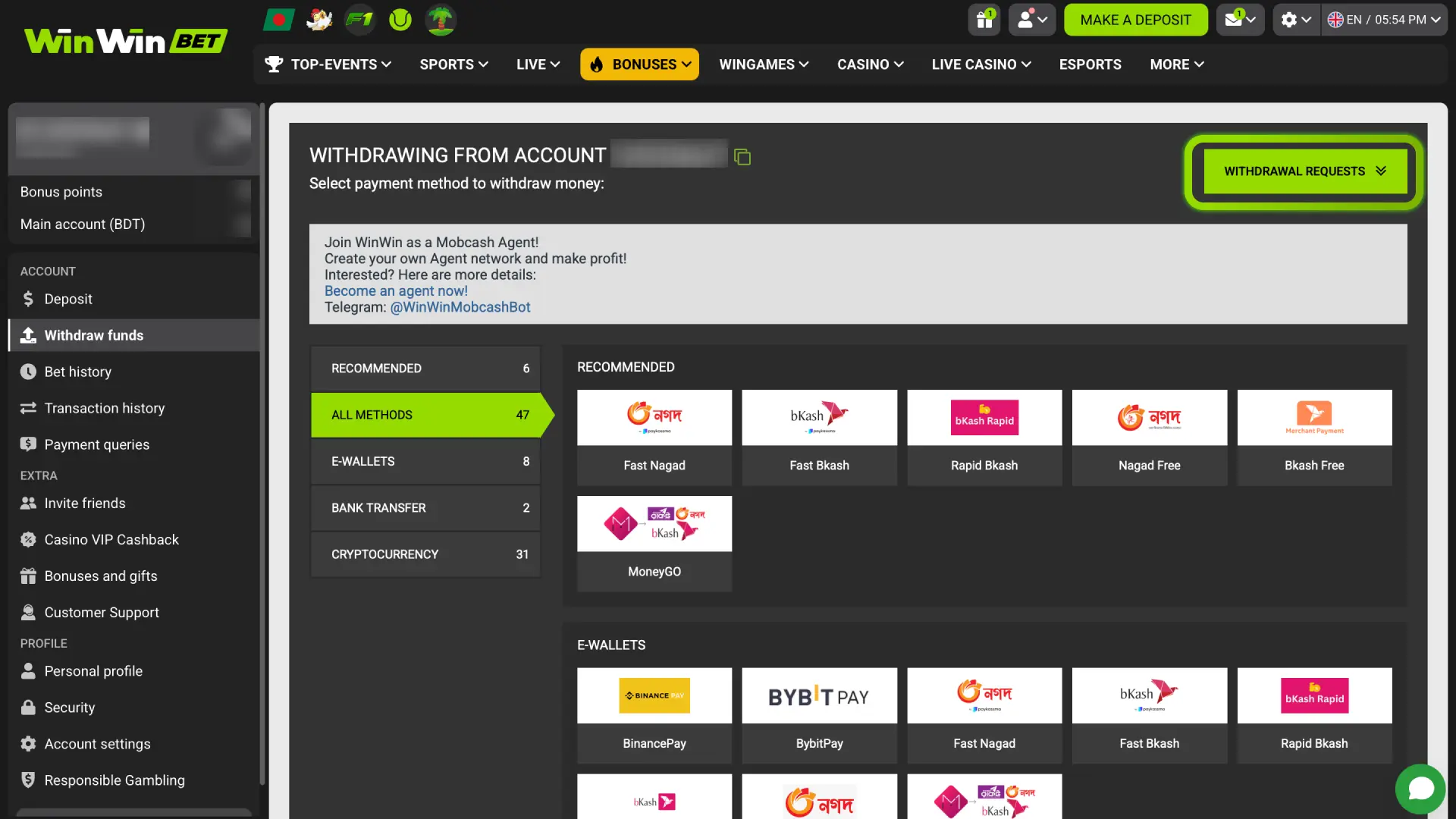
Task: Open the language and time selector
Action: coord(1384,20)
